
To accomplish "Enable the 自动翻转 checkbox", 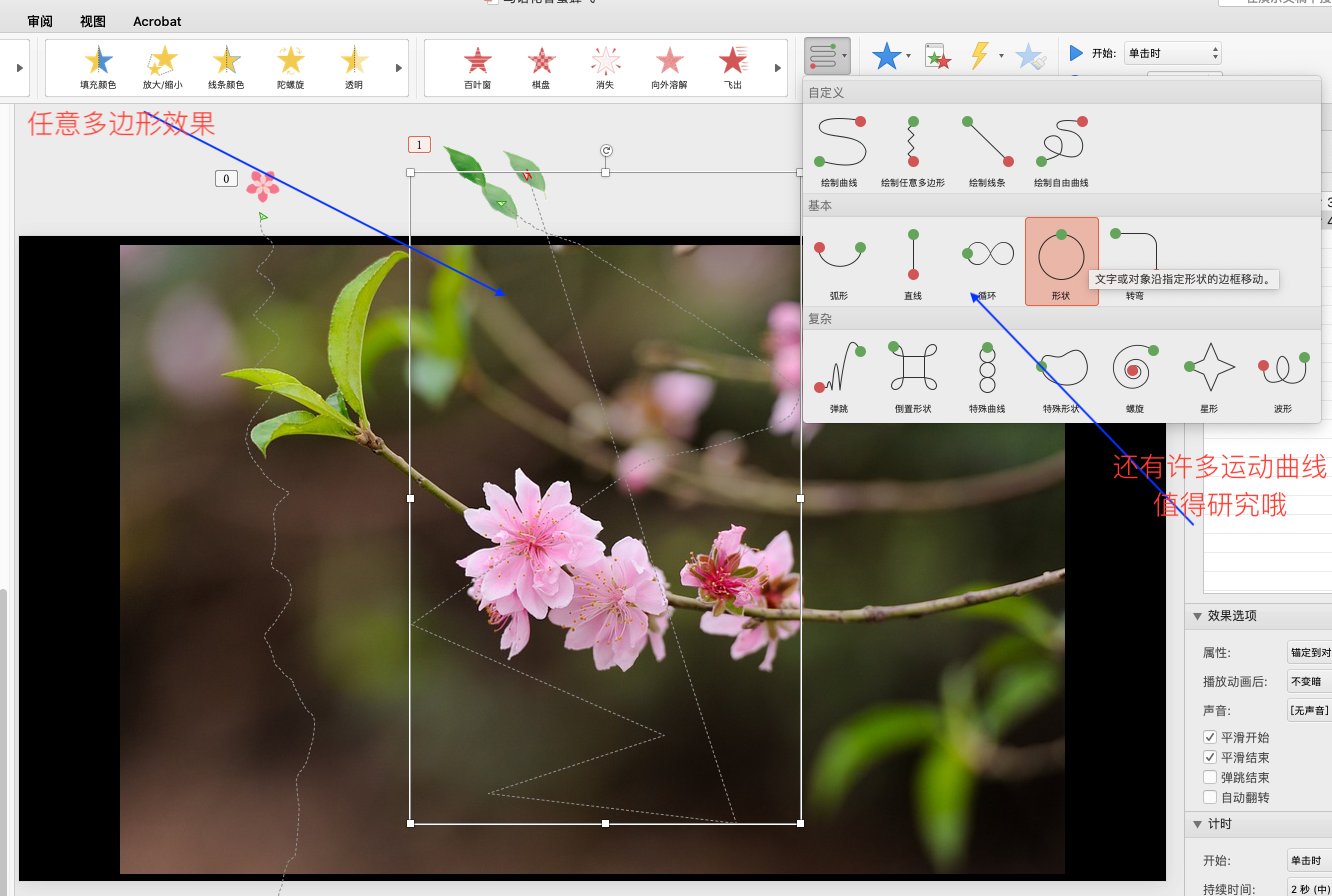I will (x=1210, y=797).
